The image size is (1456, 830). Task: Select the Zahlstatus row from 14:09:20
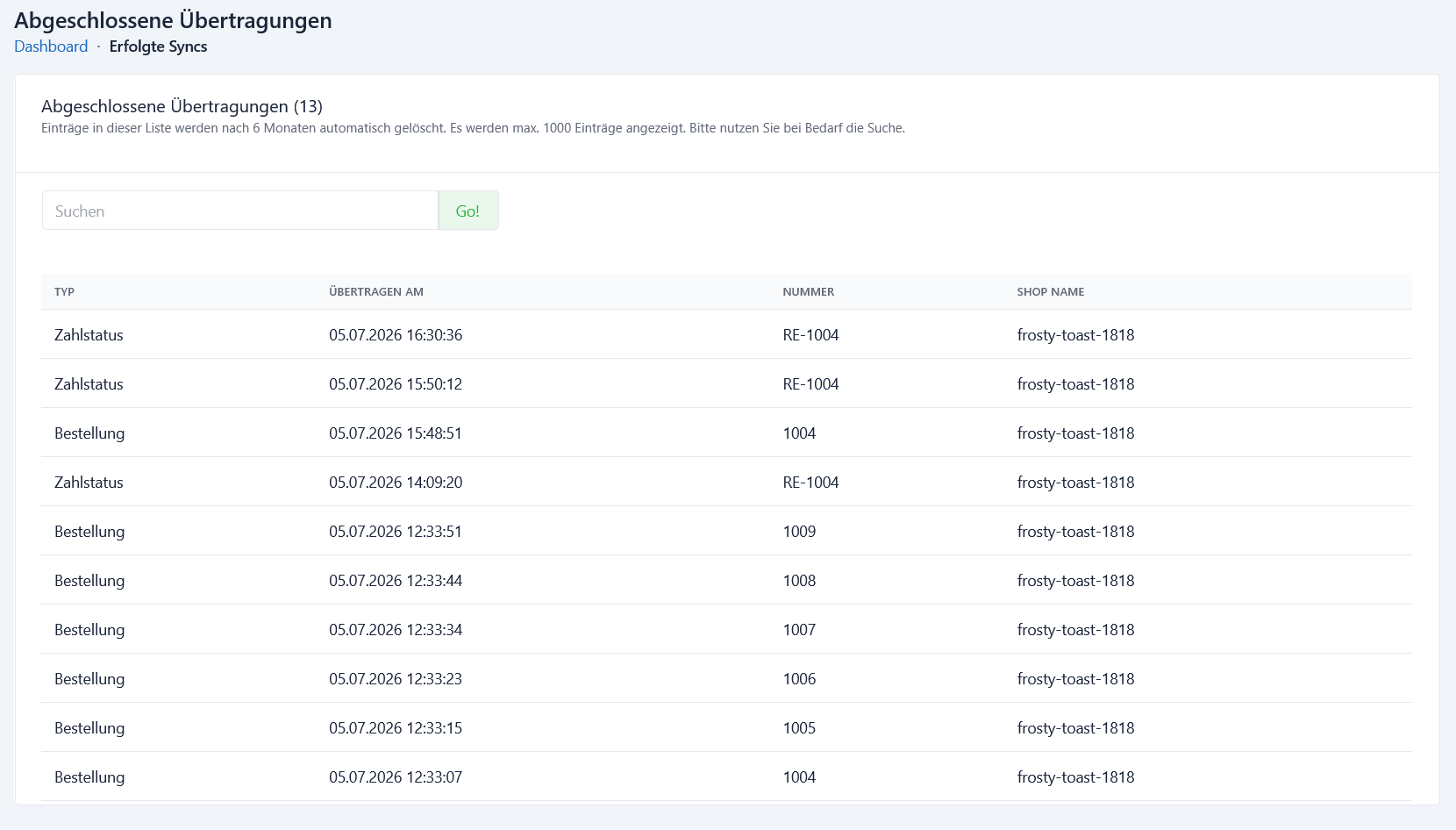click(726, 482)
